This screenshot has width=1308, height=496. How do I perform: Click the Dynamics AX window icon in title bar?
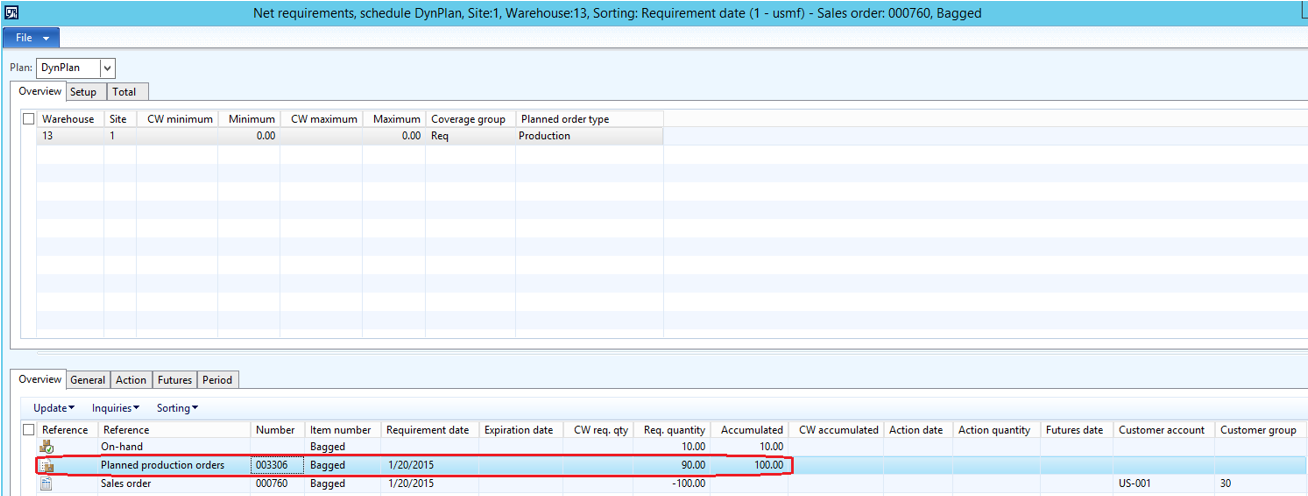(x=13, y=13)
